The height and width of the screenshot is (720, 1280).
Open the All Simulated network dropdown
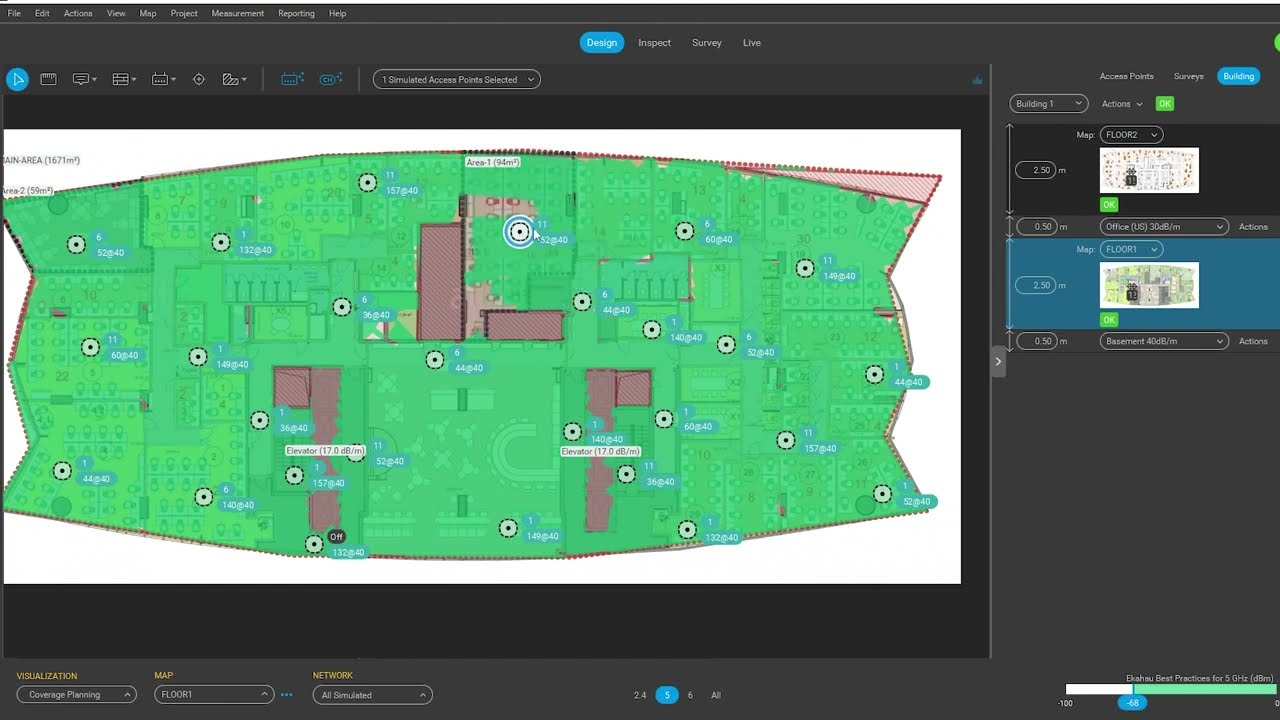click(x=373, y=695)
